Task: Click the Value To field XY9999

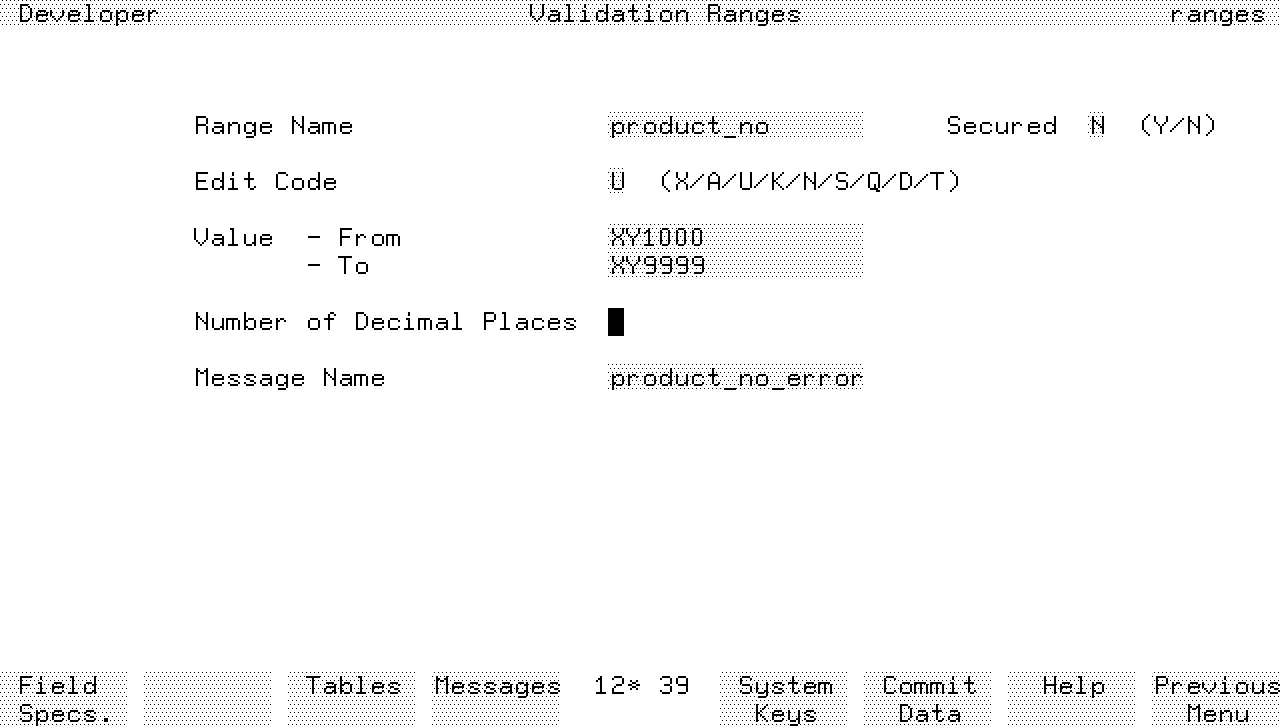Action: pos(735,266)
